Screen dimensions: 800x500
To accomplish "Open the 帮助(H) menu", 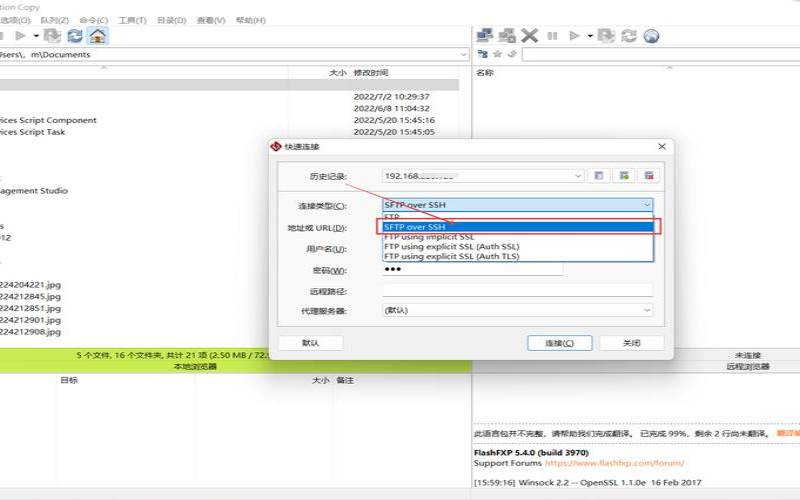I will (x=251, y=20).
